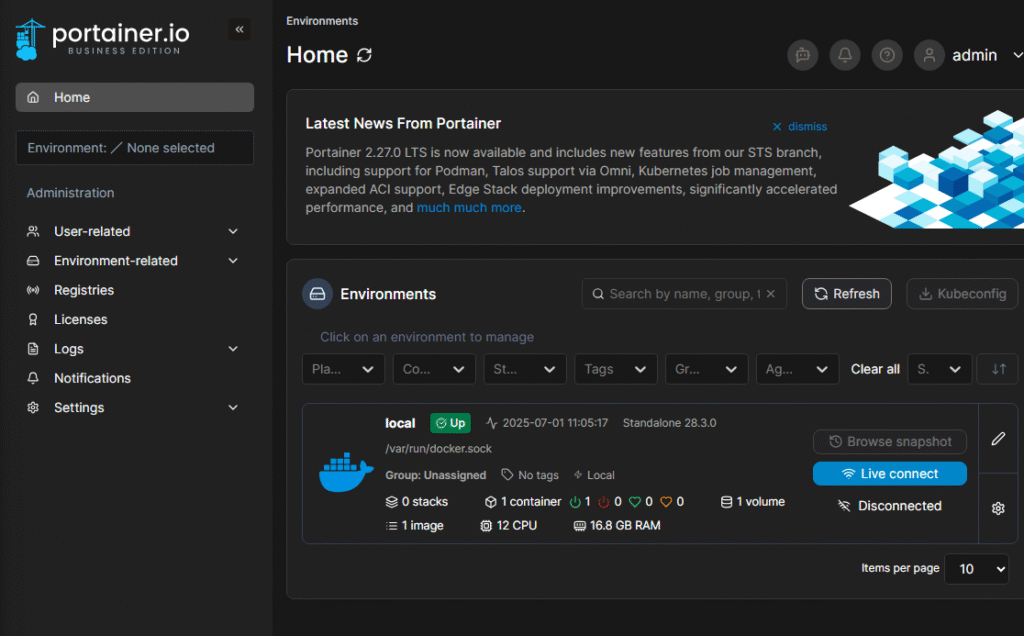
Task: Click the Refresh button
Action: pyautogui.click(x=846, y=294)
